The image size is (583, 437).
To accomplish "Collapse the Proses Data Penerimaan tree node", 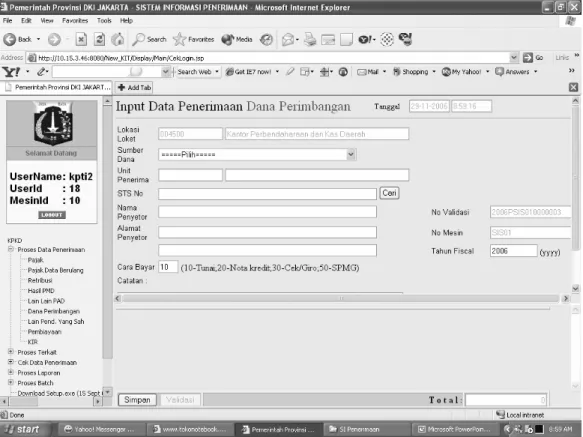I will click(x=11, y=249).
